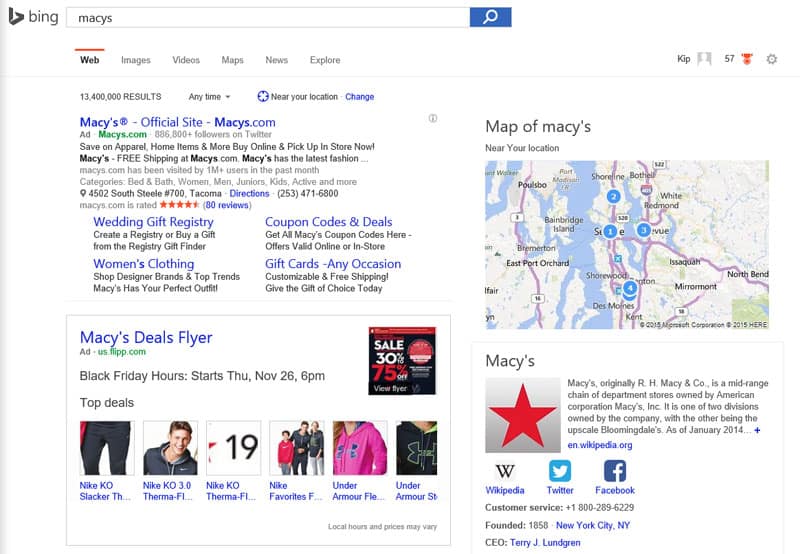
Task: Click the blue search magnifier button
Action: [490, 17]
